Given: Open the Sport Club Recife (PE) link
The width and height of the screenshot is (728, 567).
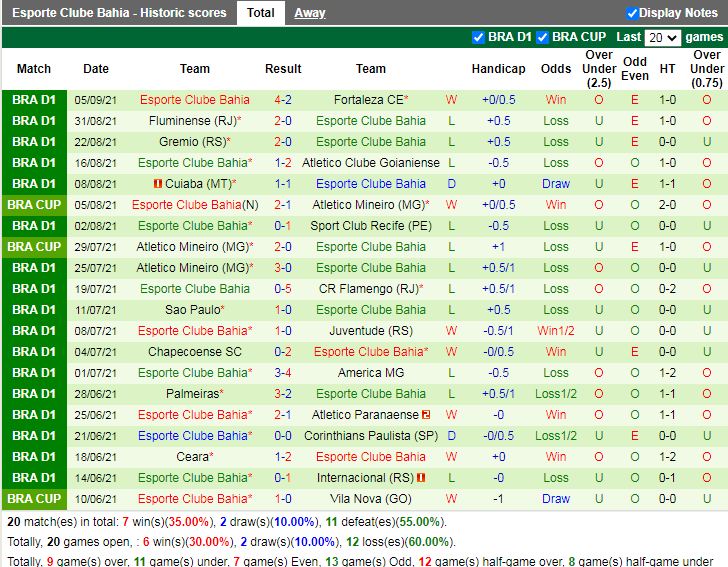Looking at the screenshot, I should tap(370, 226).
